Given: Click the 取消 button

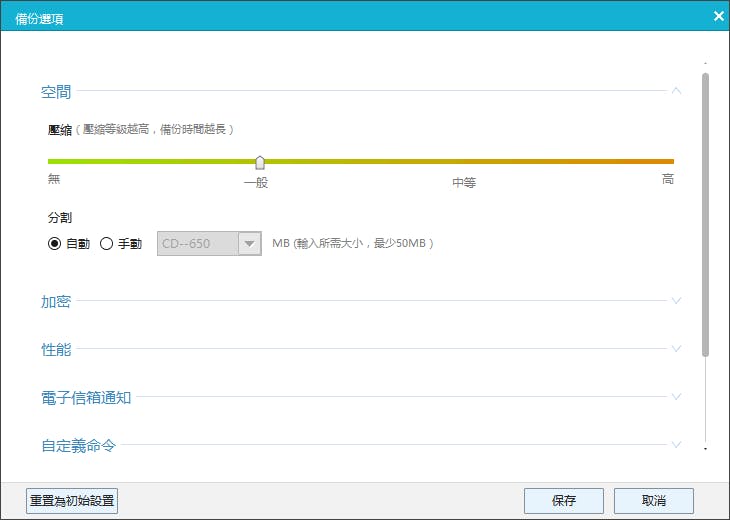Looking at the screenshot, I should [x=654, y=501].
